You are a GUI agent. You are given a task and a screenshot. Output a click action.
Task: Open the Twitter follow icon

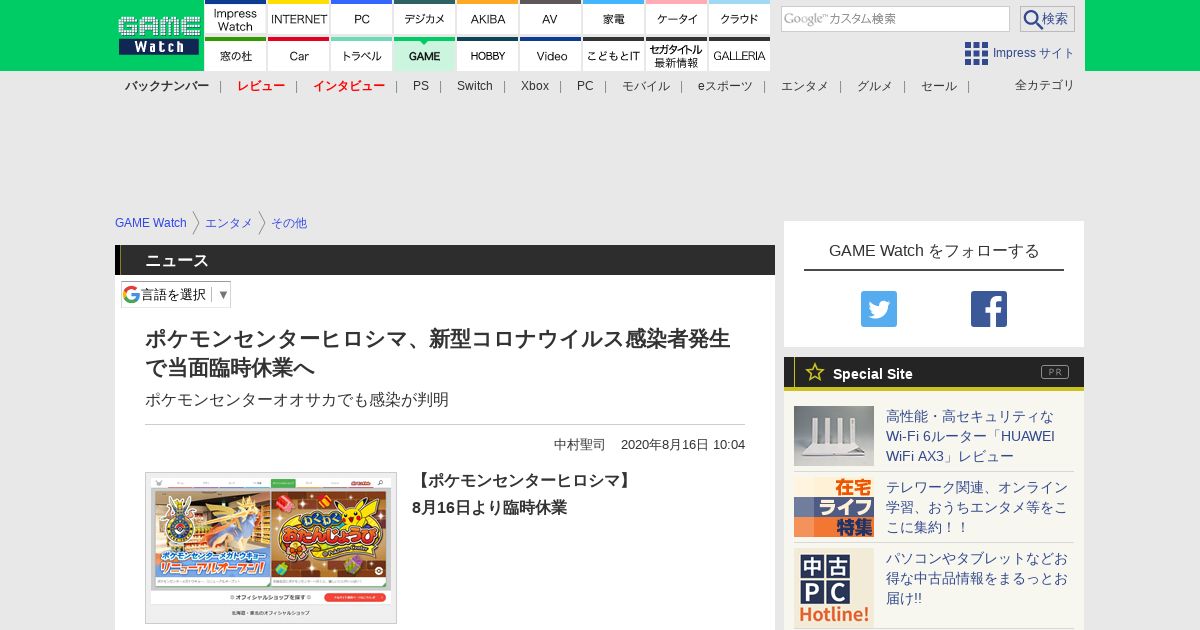pyautogui.click(x=879, y=309)
